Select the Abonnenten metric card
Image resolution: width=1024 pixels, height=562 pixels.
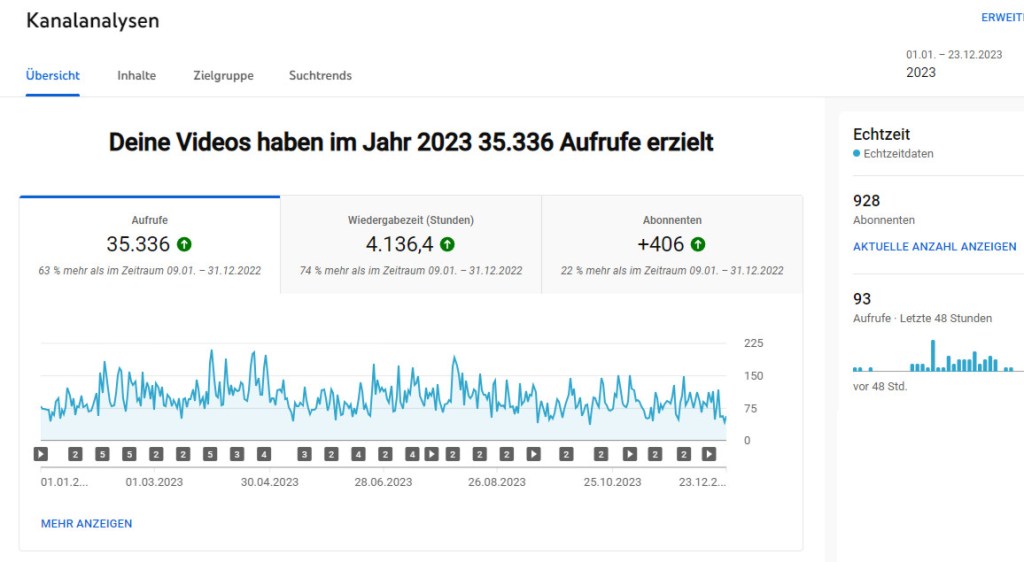tap(672, 244)
